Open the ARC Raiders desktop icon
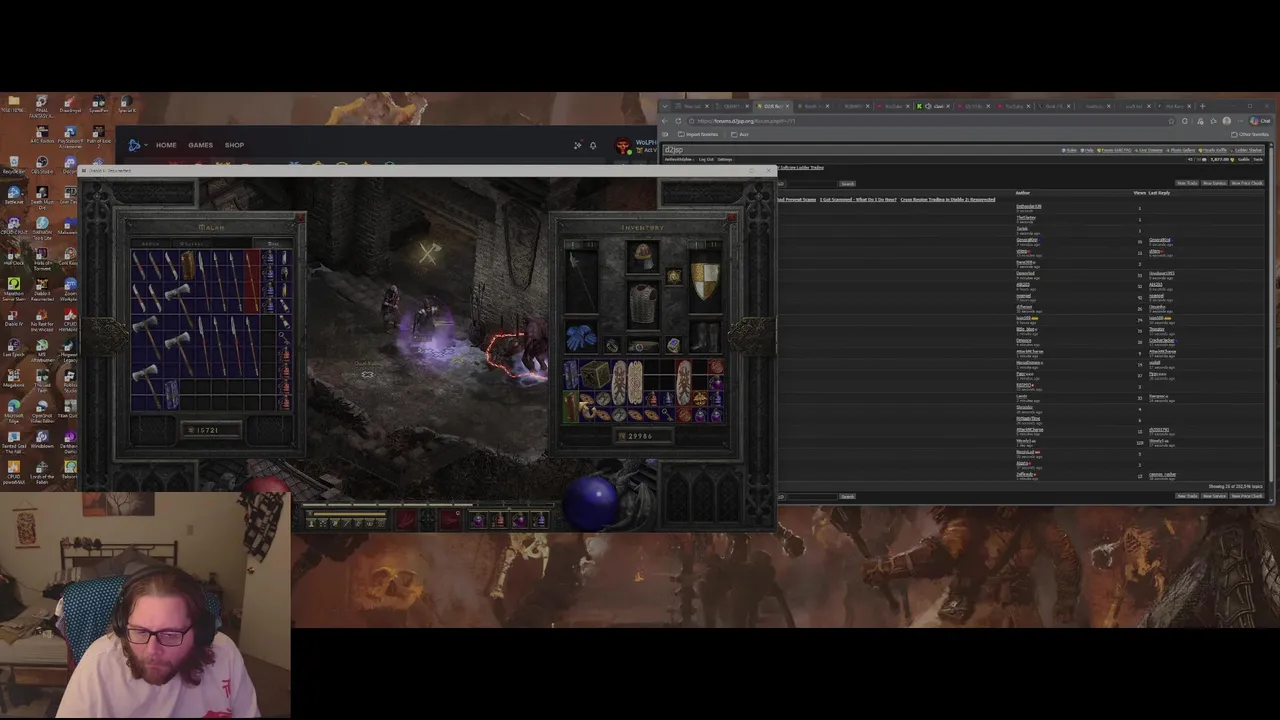 tap(42, 134)
